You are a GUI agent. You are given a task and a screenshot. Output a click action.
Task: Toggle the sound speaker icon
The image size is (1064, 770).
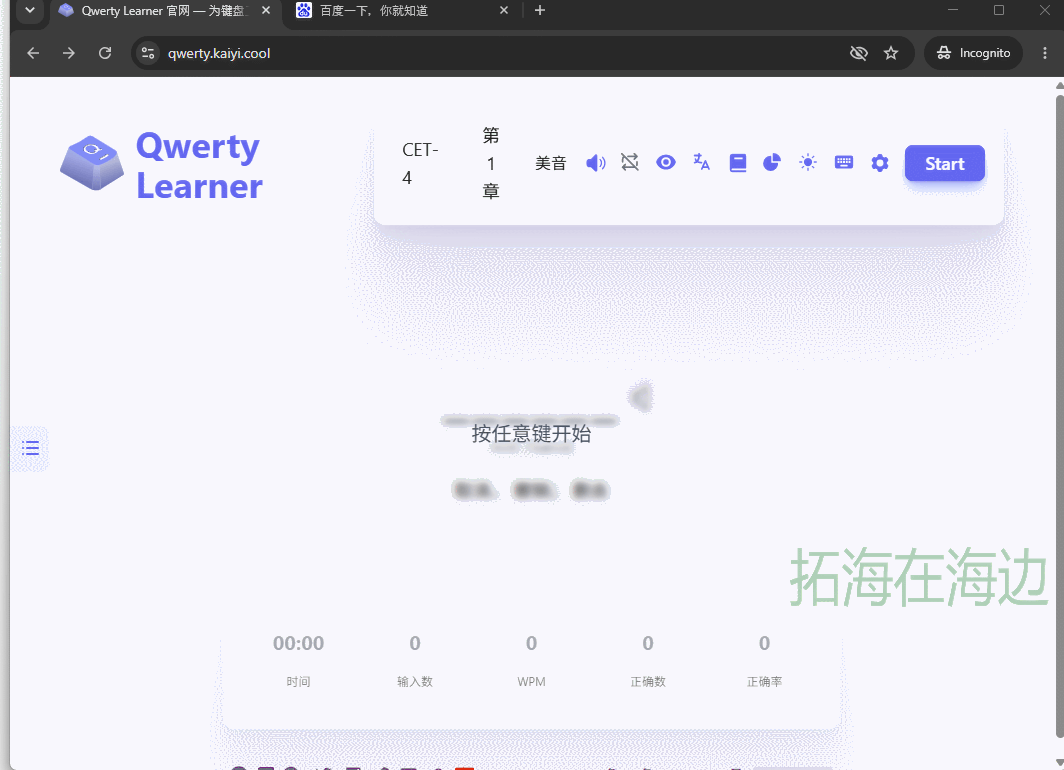pos(595,163)
